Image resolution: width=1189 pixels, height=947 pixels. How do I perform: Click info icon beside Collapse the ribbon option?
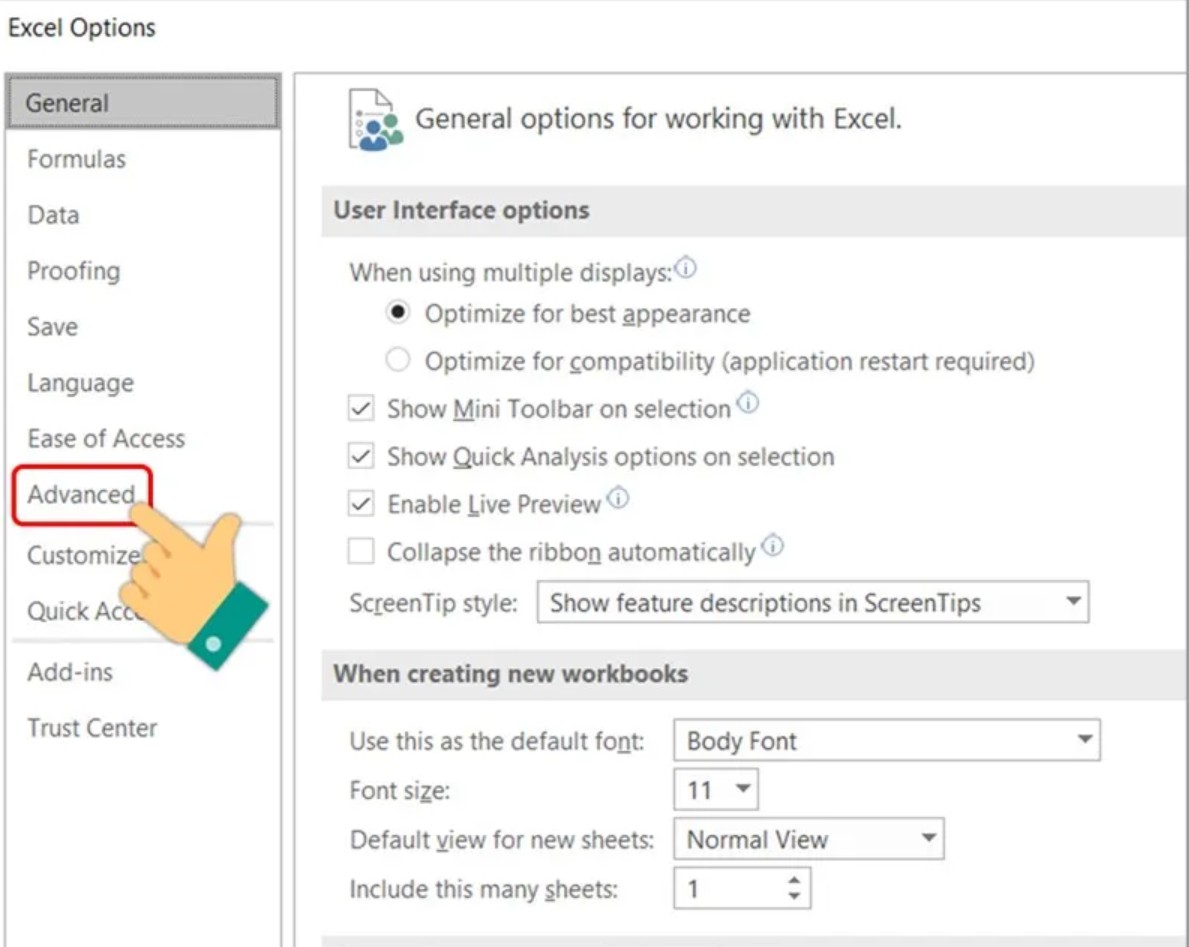[x=772, y=546]
